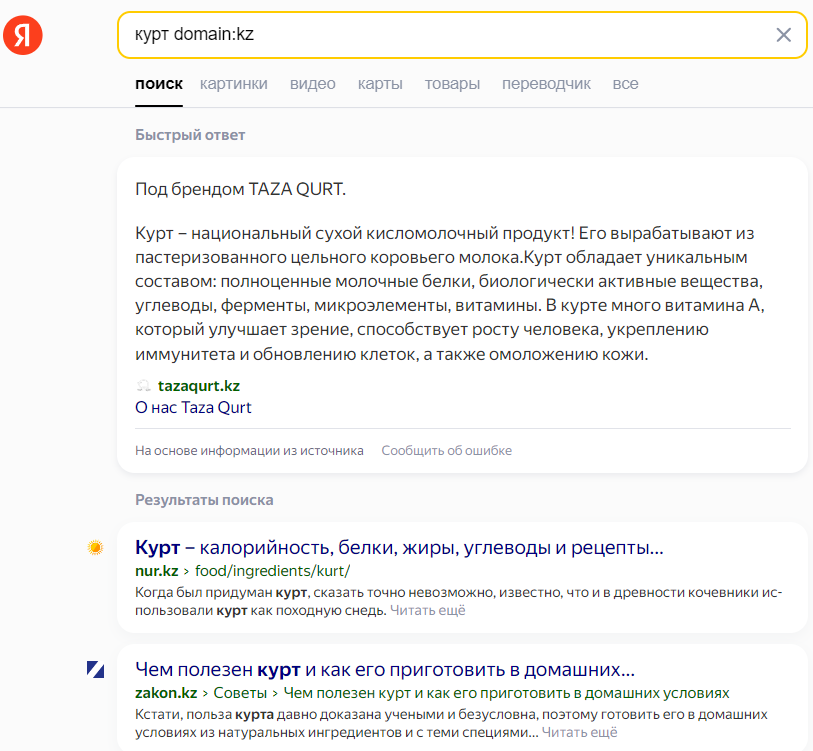Click the zakon.kz favicon icon
813x751 pixels.
pos(95,670)
